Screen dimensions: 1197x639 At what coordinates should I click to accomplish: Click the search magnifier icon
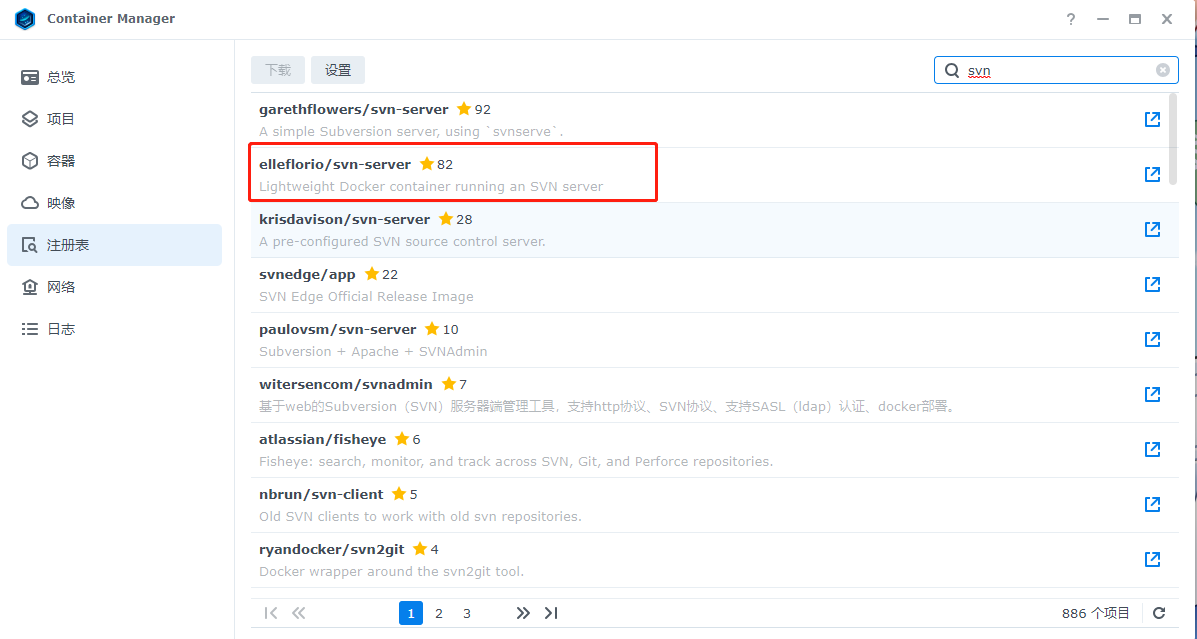coord(952,70)
